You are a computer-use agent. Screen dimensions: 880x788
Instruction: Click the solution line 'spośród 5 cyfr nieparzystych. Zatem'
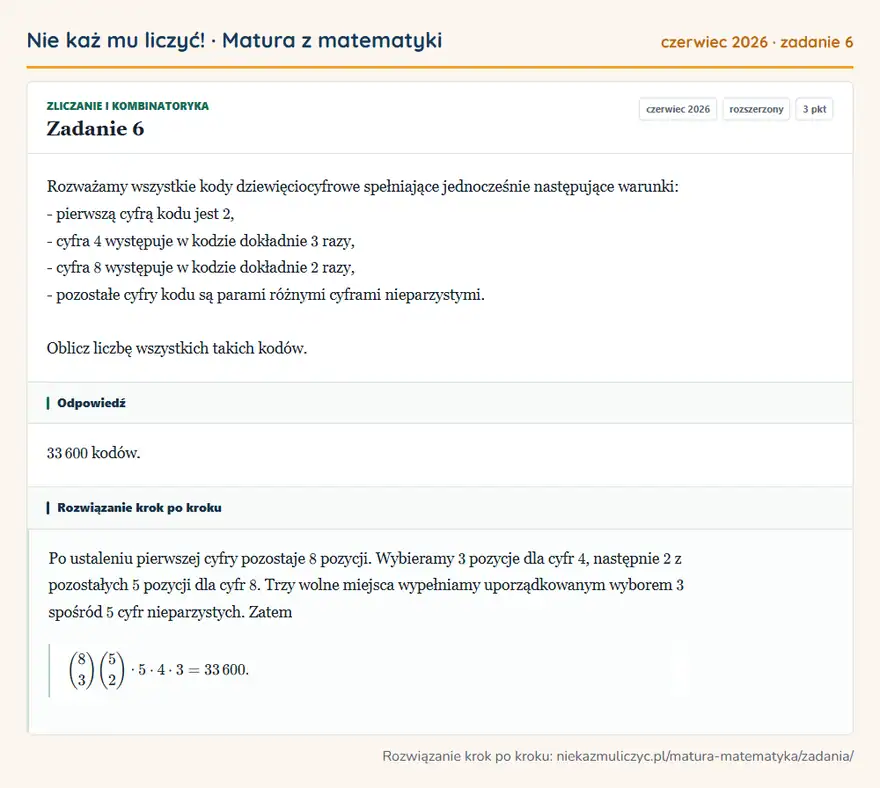tap(170, 612)
